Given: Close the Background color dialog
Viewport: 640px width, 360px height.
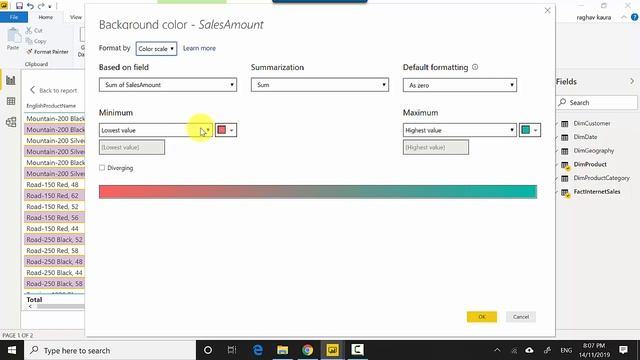Looking at the screenshot, I should 547,11.
